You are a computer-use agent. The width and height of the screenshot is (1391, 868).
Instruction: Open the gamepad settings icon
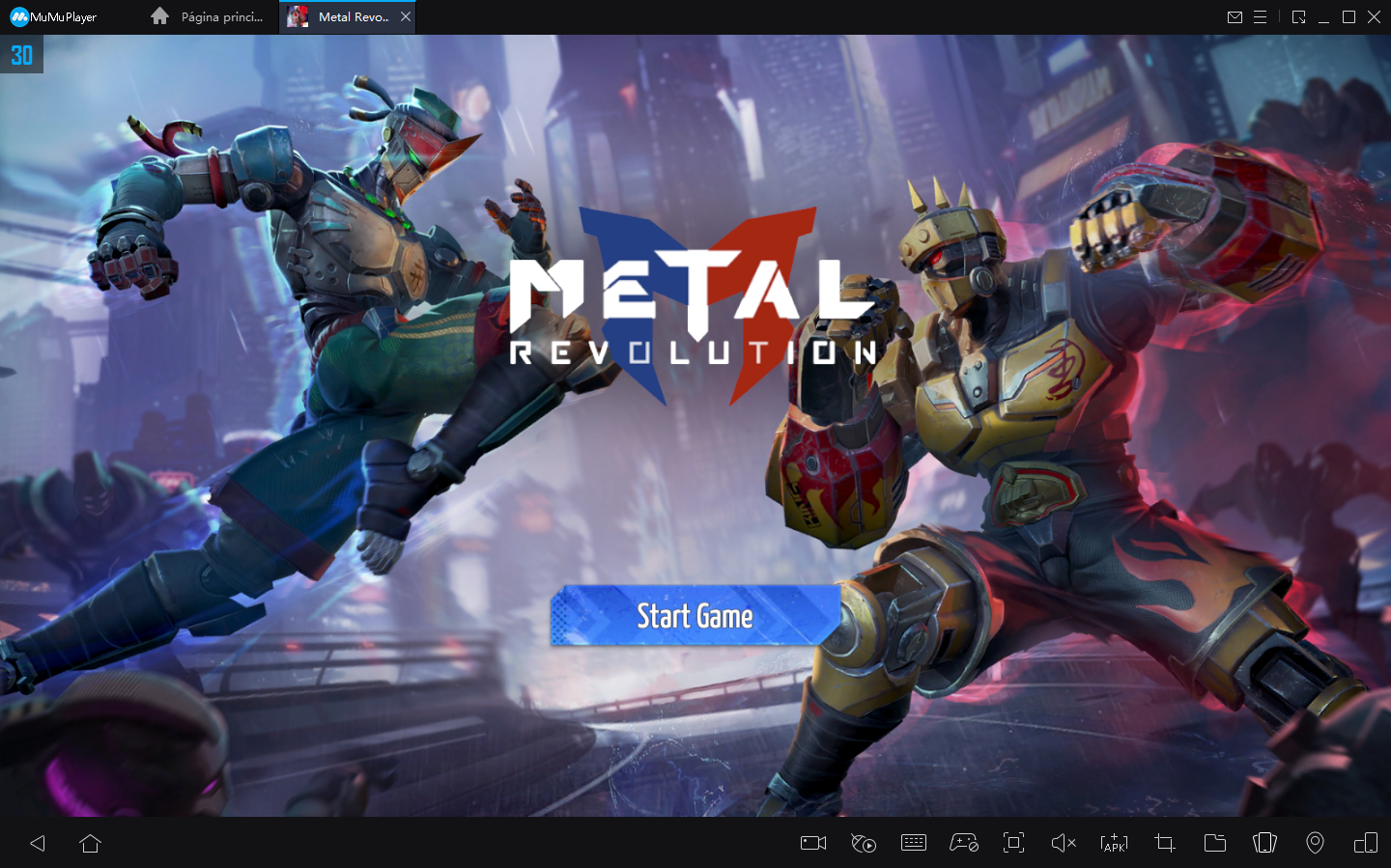(964, 843)
